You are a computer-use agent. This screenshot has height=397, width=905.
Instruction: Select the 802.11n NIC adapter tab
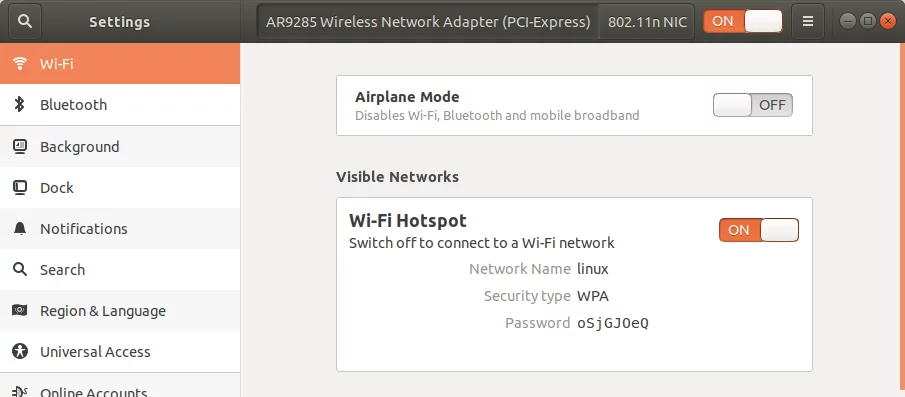pyautogui.click(x=647, y=22)
